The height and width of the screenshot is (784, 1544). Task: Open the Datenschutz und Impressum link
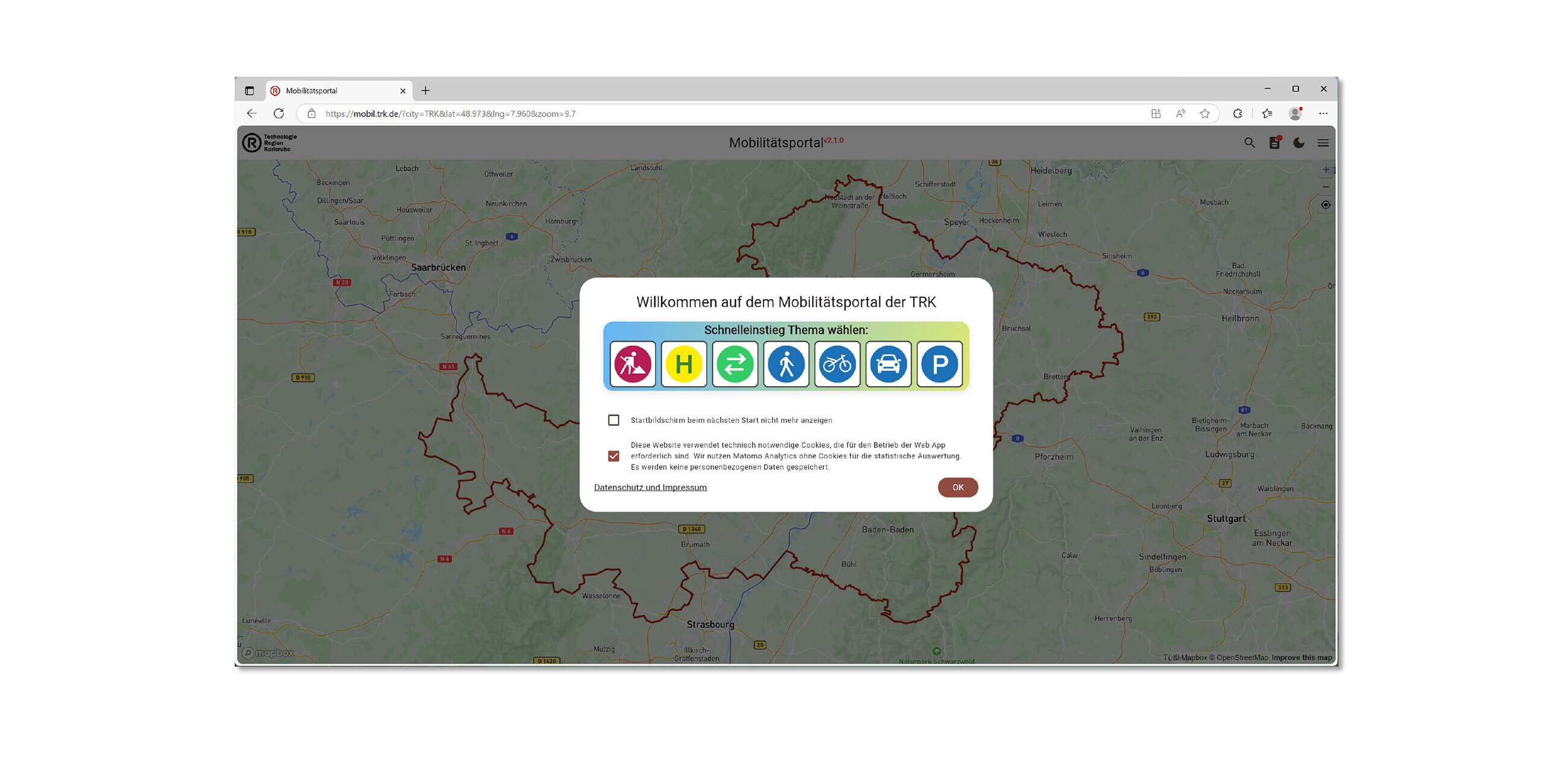(x=650, y=487)
